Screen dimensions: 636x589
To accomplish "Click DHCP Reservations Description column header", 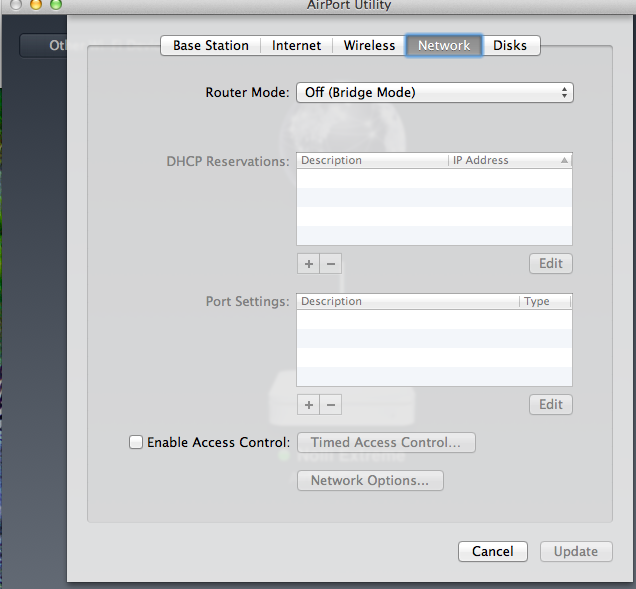I will (x=372, y=160).
